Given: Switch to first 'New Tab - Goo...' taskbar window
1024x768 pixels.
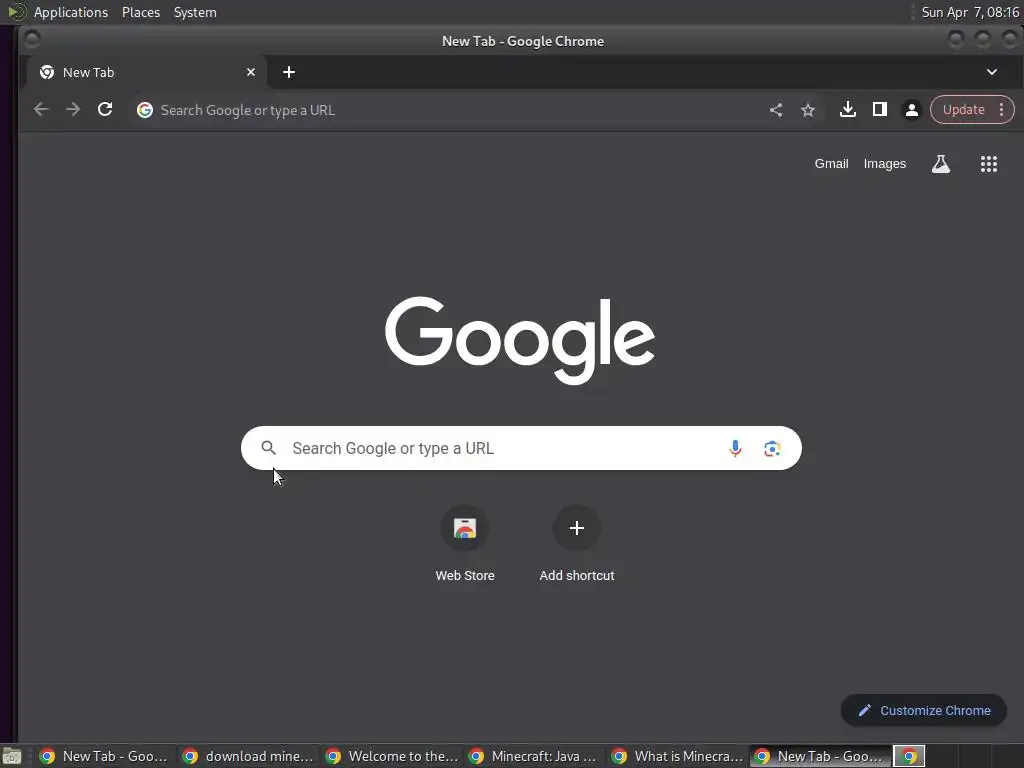Looking at the screenshot, I should (105, 756).
